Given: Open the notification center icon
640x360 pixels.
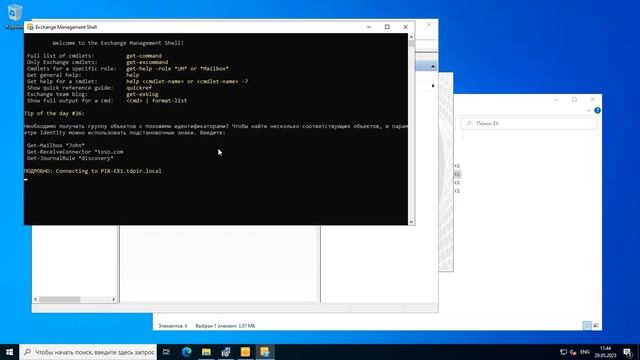Looking at the screenshot, I should tap(628, 352).
